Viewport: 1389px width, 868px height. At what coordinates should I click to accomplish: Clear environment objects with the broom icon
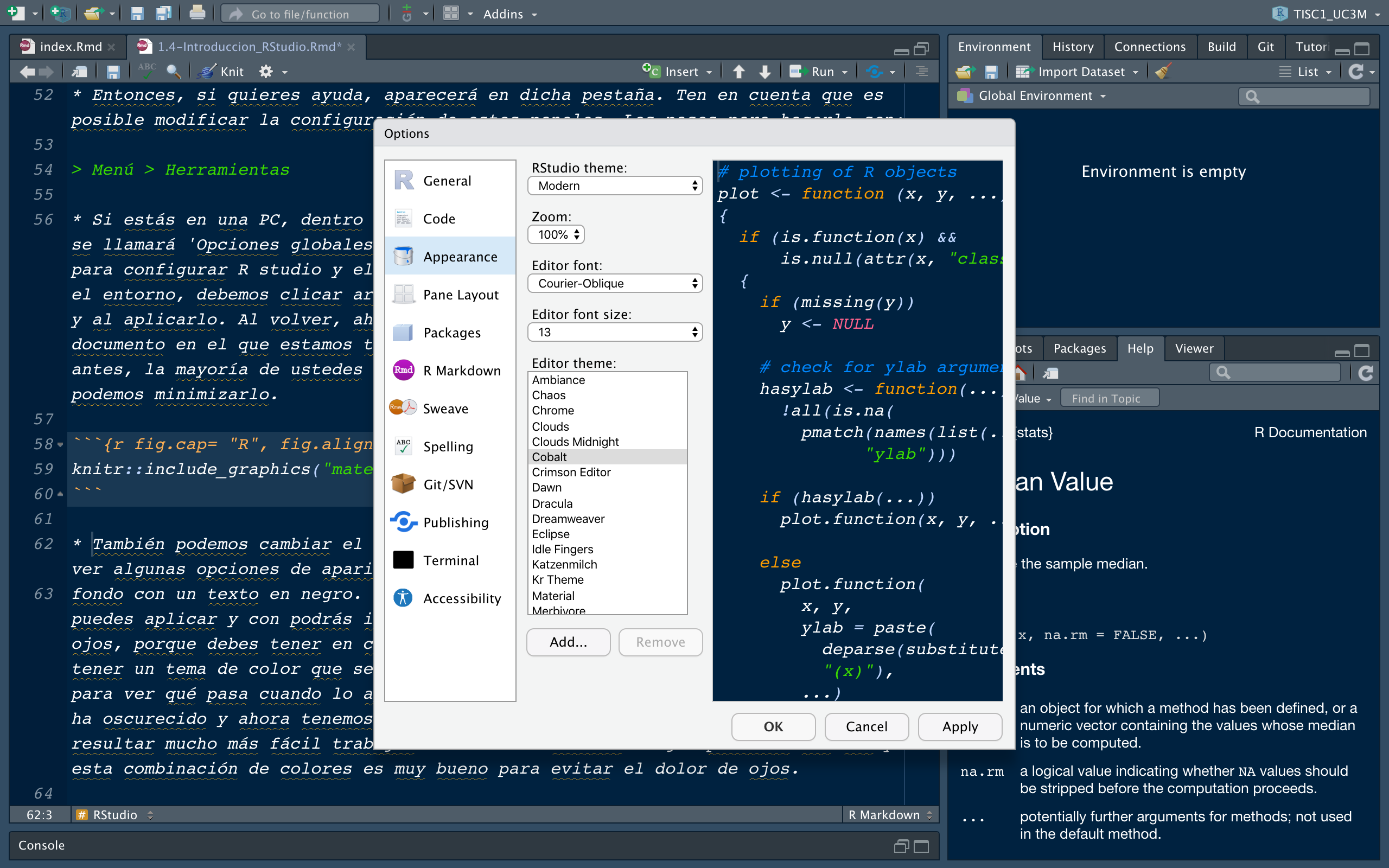[1163, 72]
